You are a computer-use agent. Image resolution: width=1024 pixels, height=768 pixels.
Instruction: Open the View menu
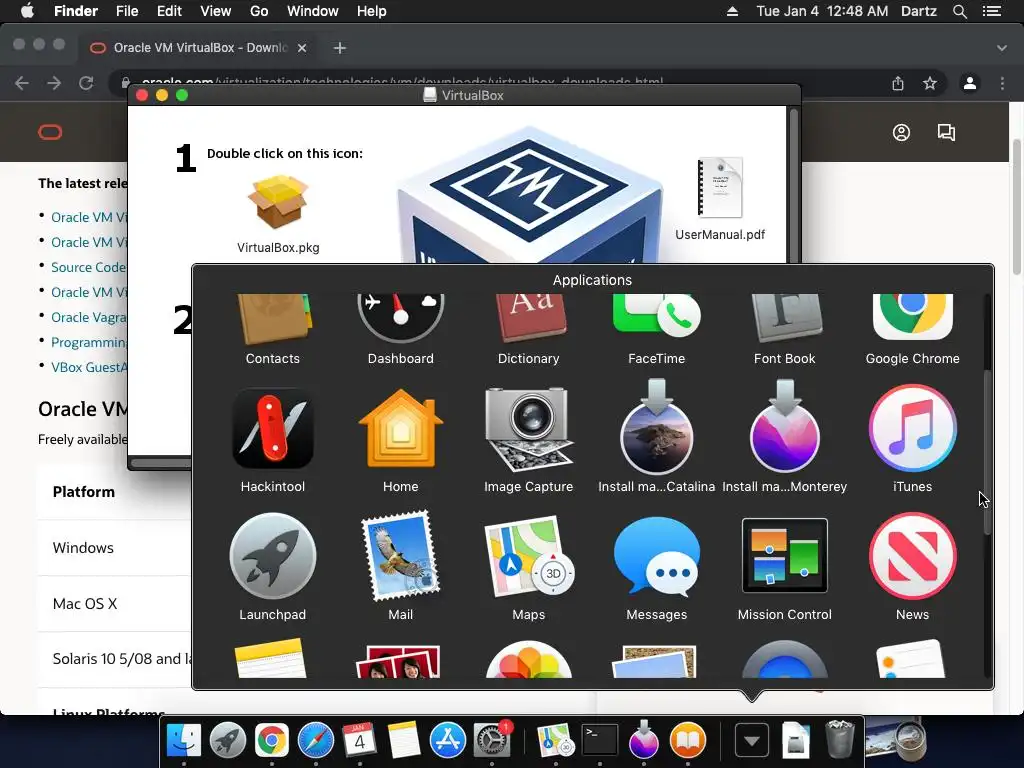click(x=216, y=11)
